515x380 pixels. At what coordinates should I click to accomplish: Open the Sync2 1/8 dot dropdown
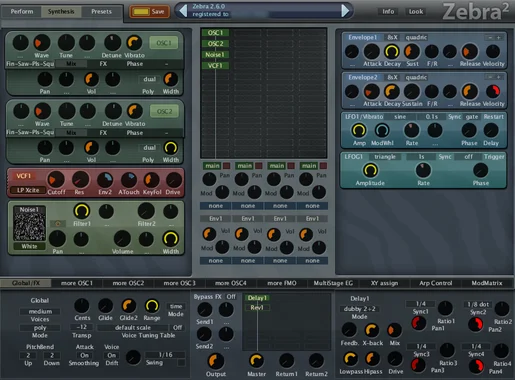tap(478, 304)
